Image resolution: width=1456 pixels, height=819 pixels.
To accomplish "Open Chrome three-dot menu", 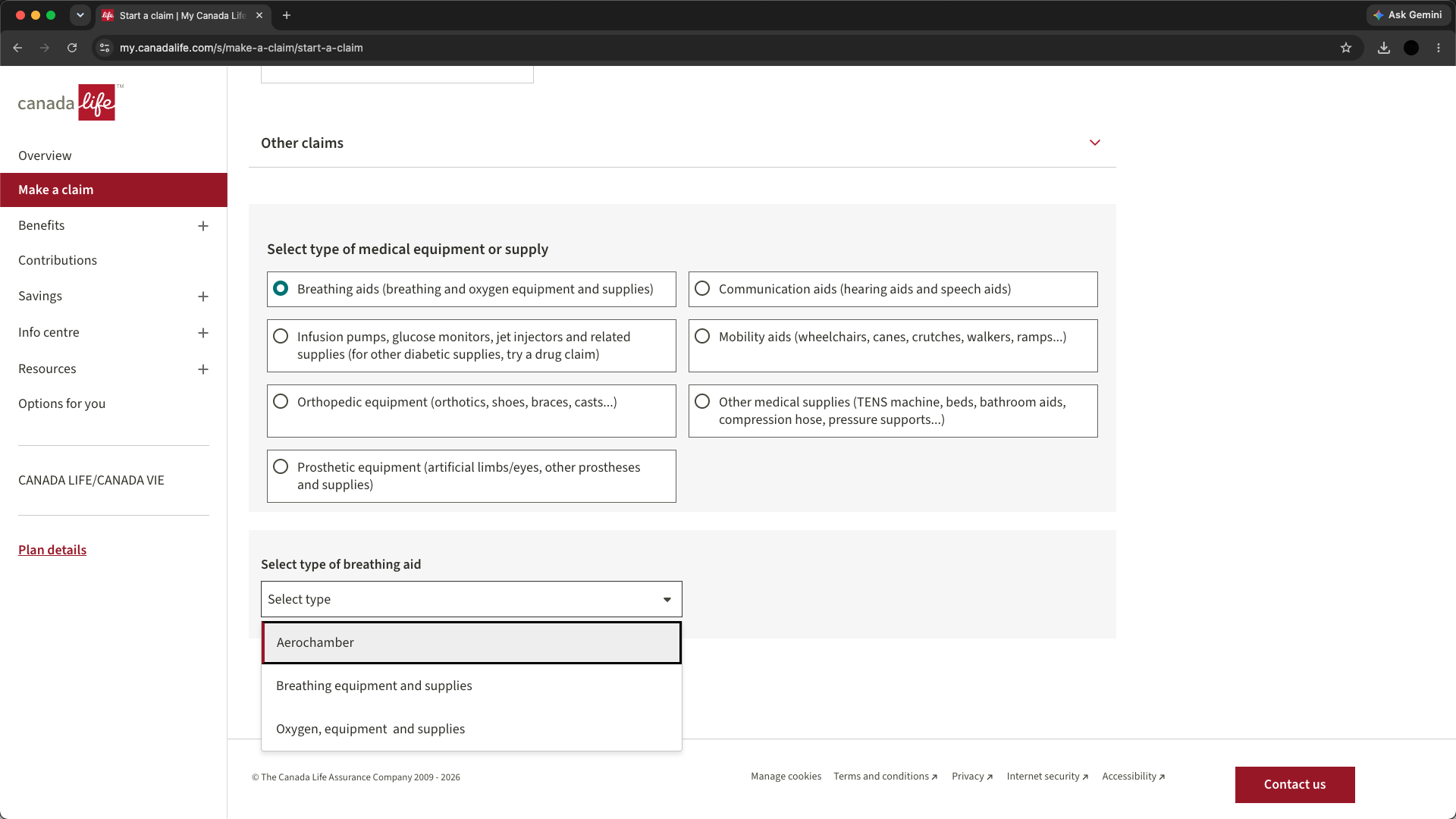I will pyautogui.click(x=1439, y=48).
